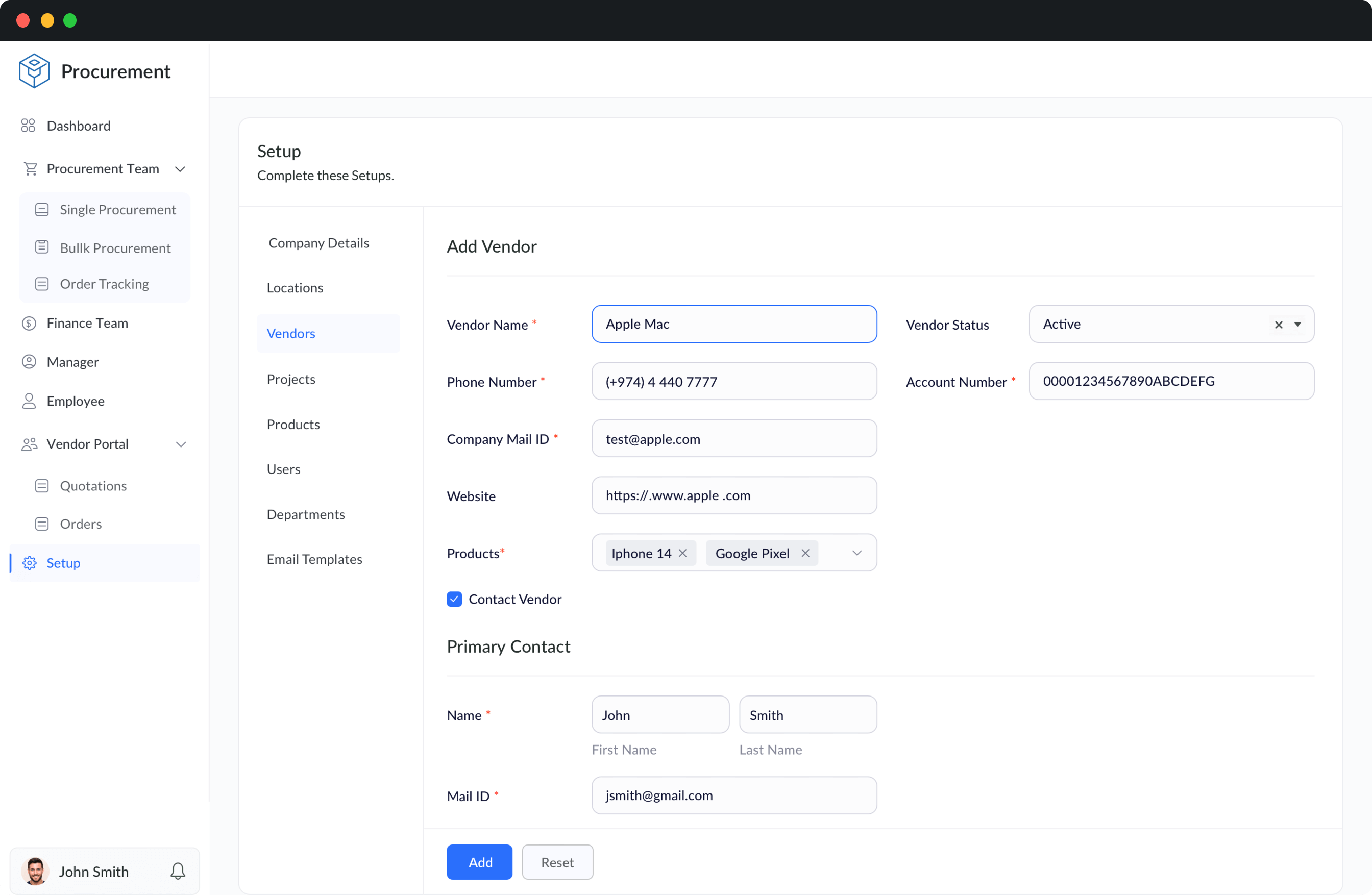Select the Order Tracking document icon
This screenshot has width=1372, height=895.
pos(43,284)
